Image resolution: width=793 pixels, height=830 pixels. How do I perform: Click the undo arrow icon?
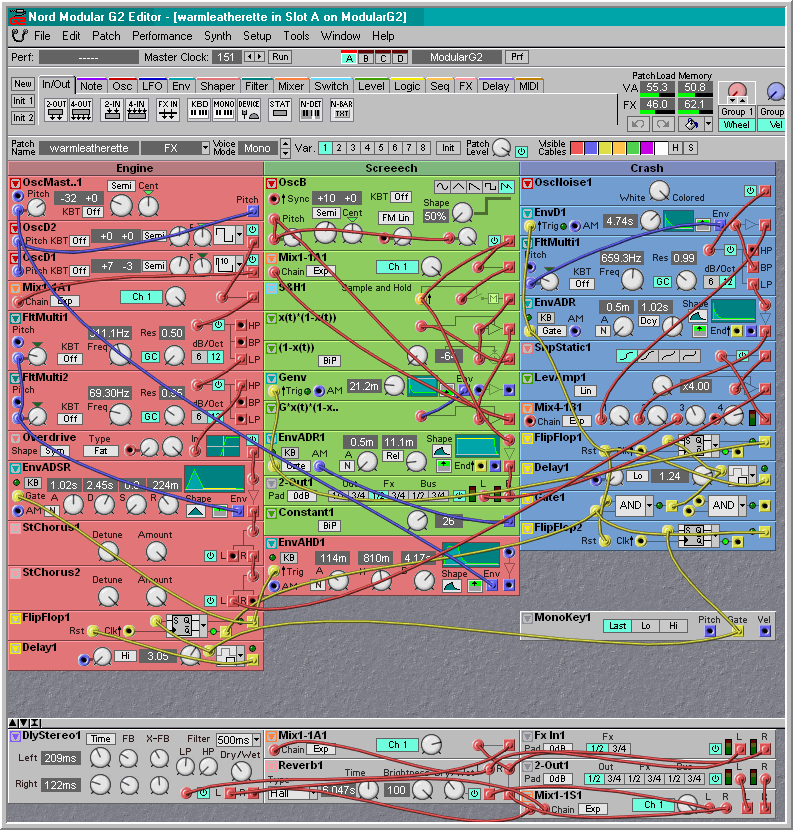pos(638,124)
